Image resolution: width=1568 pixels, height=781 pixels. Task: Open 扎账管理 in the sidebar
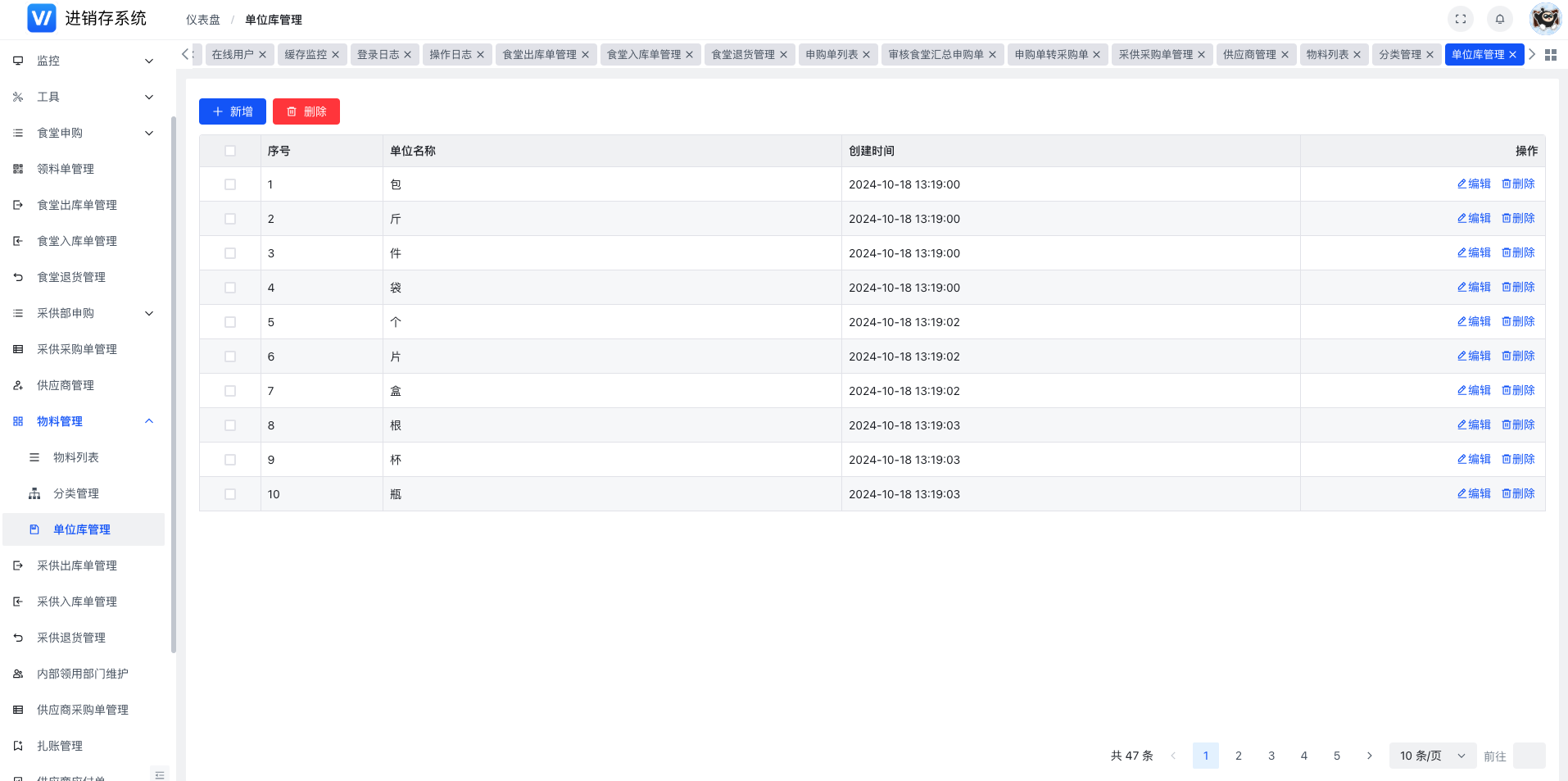coord(84,746)
